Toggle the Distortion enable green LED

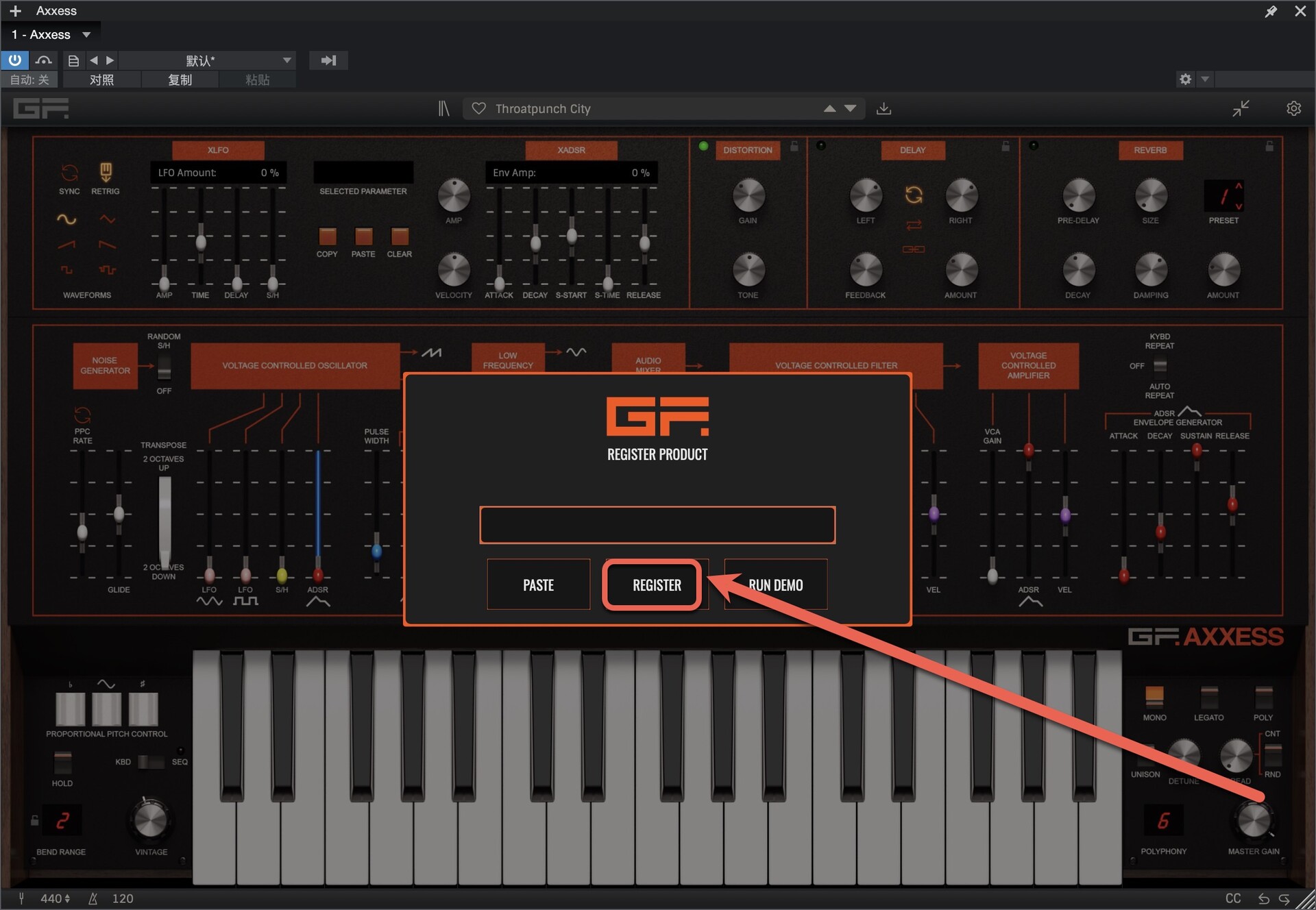click(x=703, y=146)
